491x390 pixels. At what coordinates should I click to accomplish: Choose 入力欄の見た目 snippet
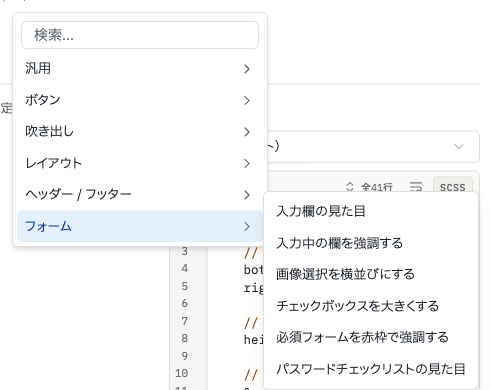[371, 211]
